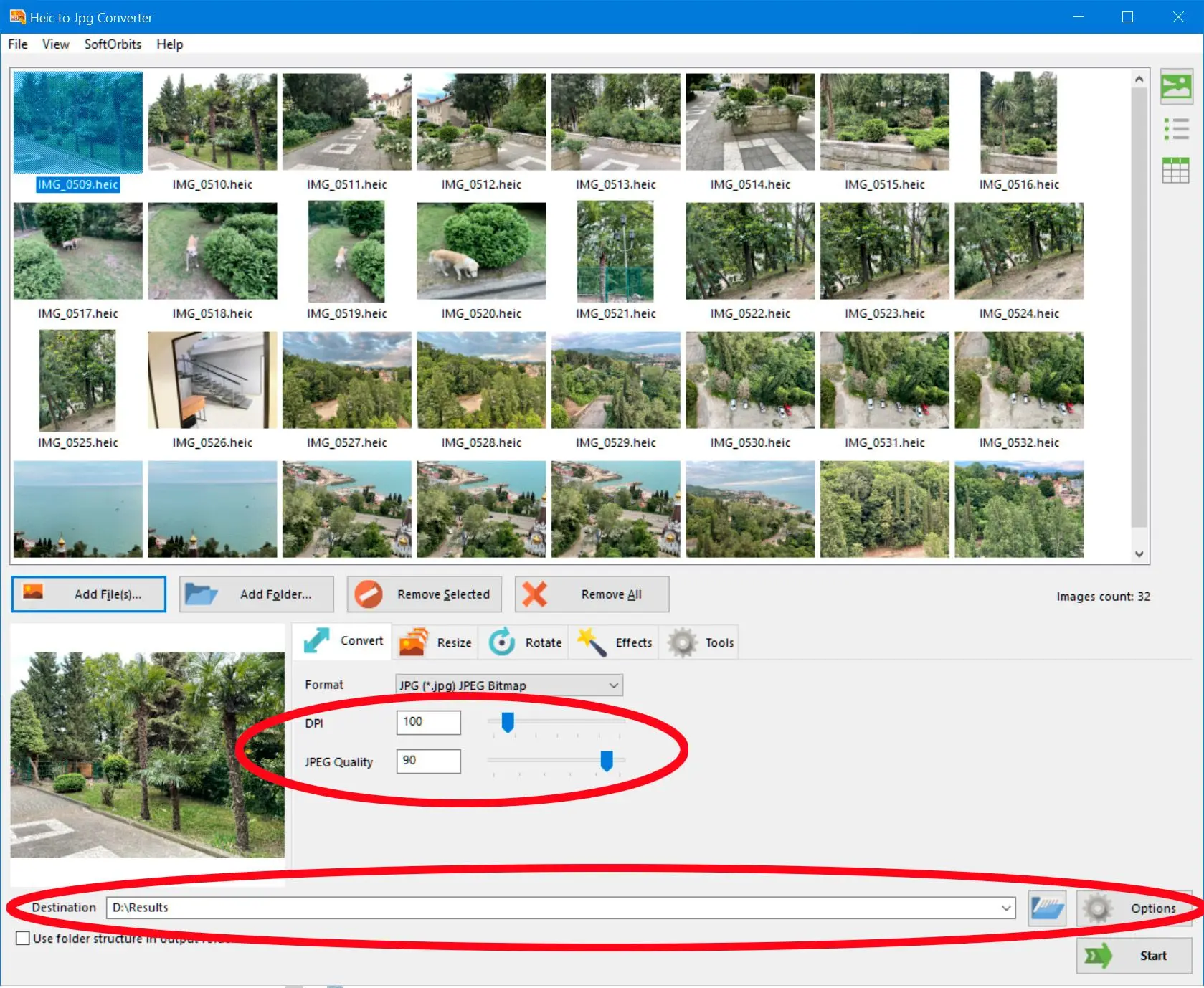
Task: Select the IMG_0520.heic dog thumbnail
Action: pos(481,251)
